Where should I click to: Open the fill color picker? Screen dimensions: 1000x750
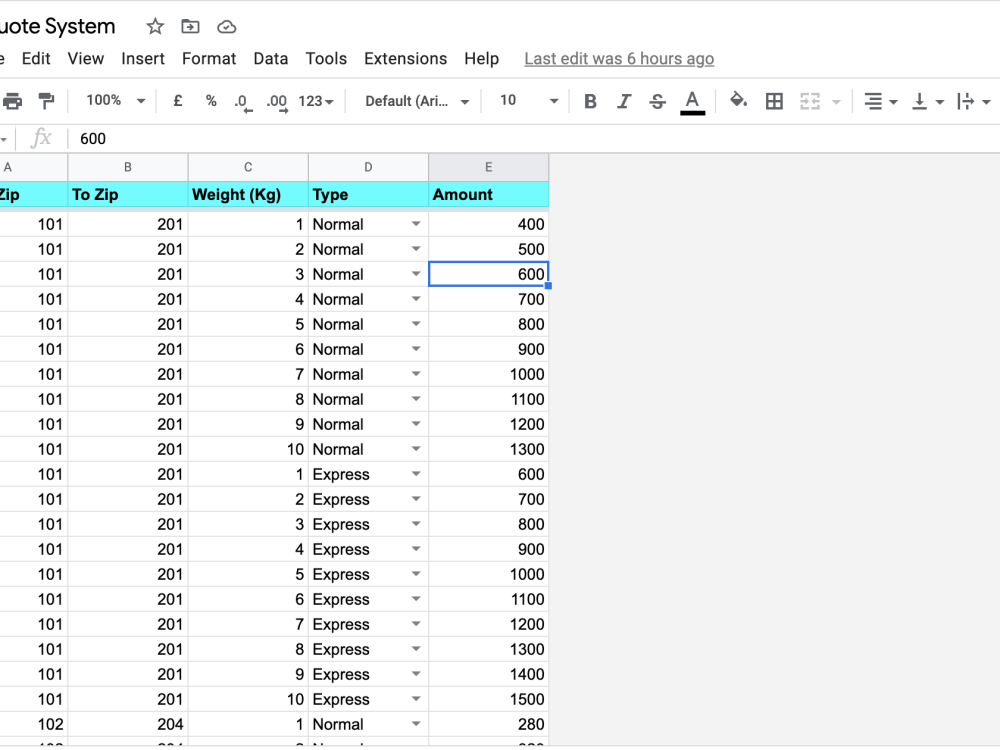click(739, 101)
